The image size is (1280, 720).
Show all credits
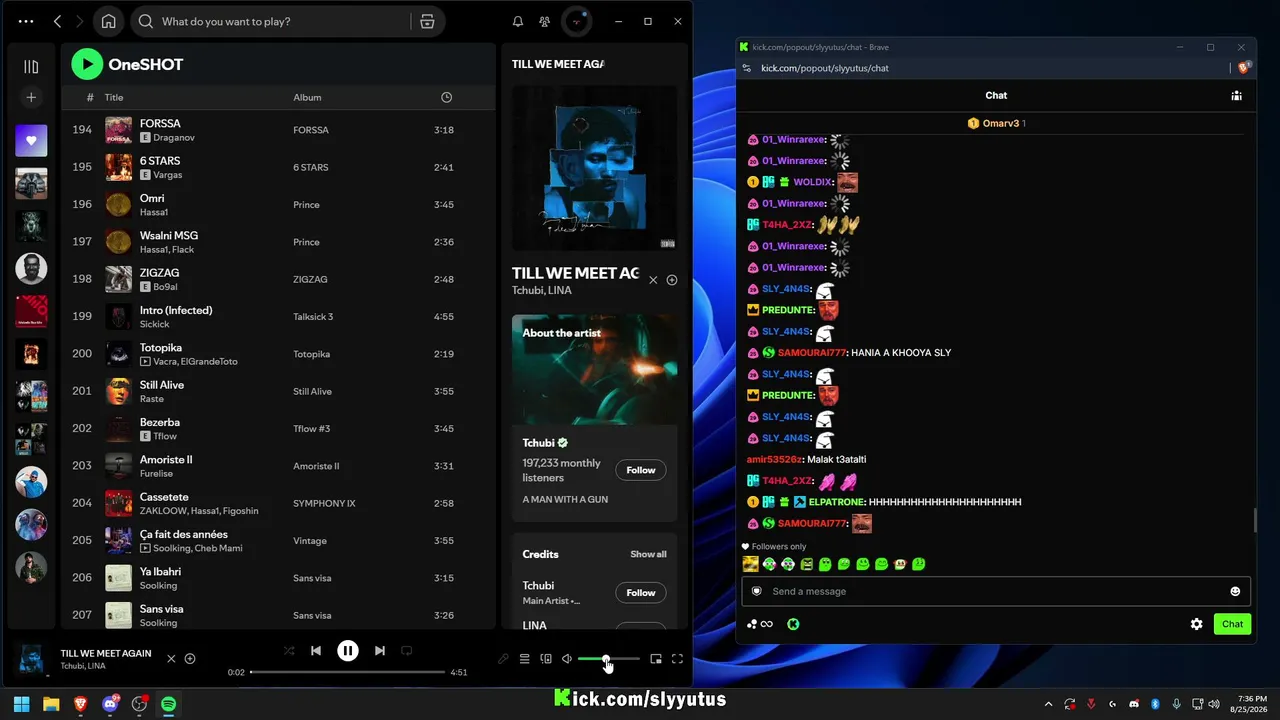(x=648, y=554)
